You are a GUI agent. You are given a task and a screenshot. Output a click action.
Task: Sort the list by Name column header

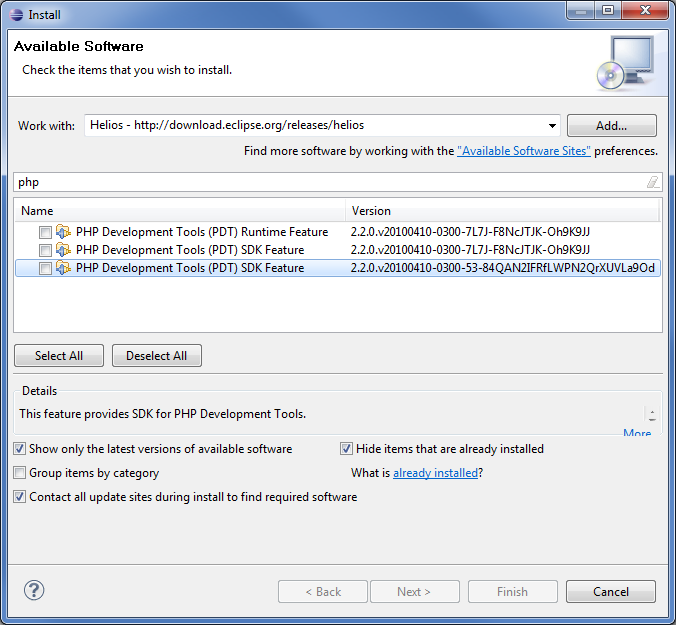(180, 211)
